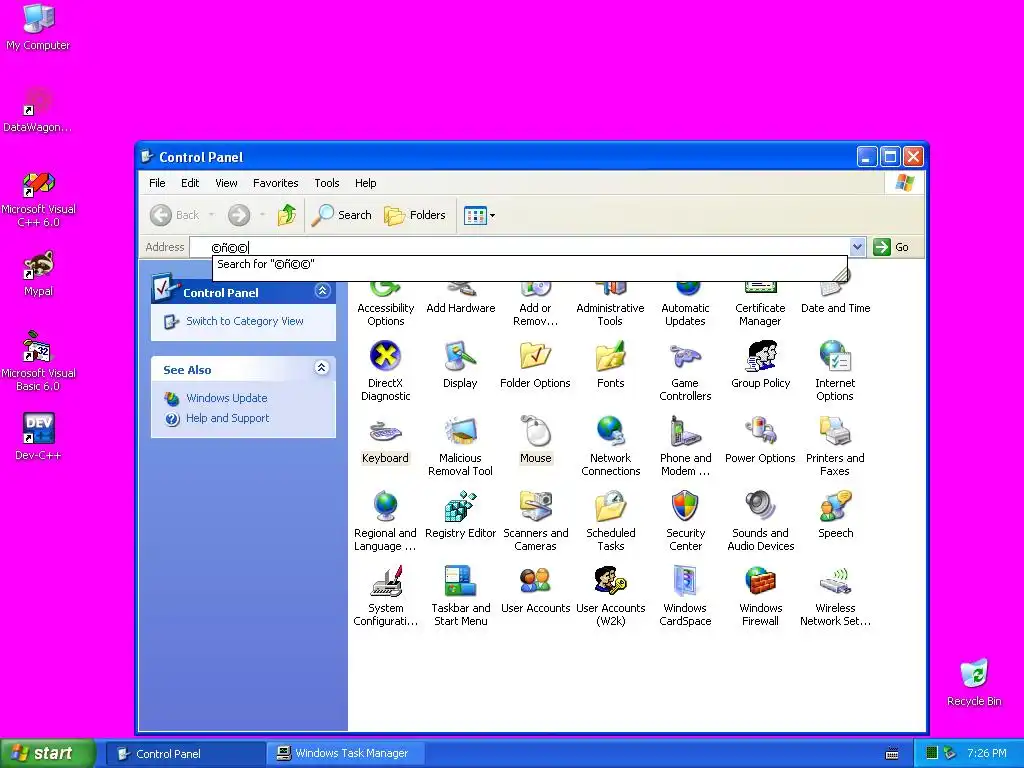Select Microsoft Visual Basic 6.0 shortcut

[38, 362]
